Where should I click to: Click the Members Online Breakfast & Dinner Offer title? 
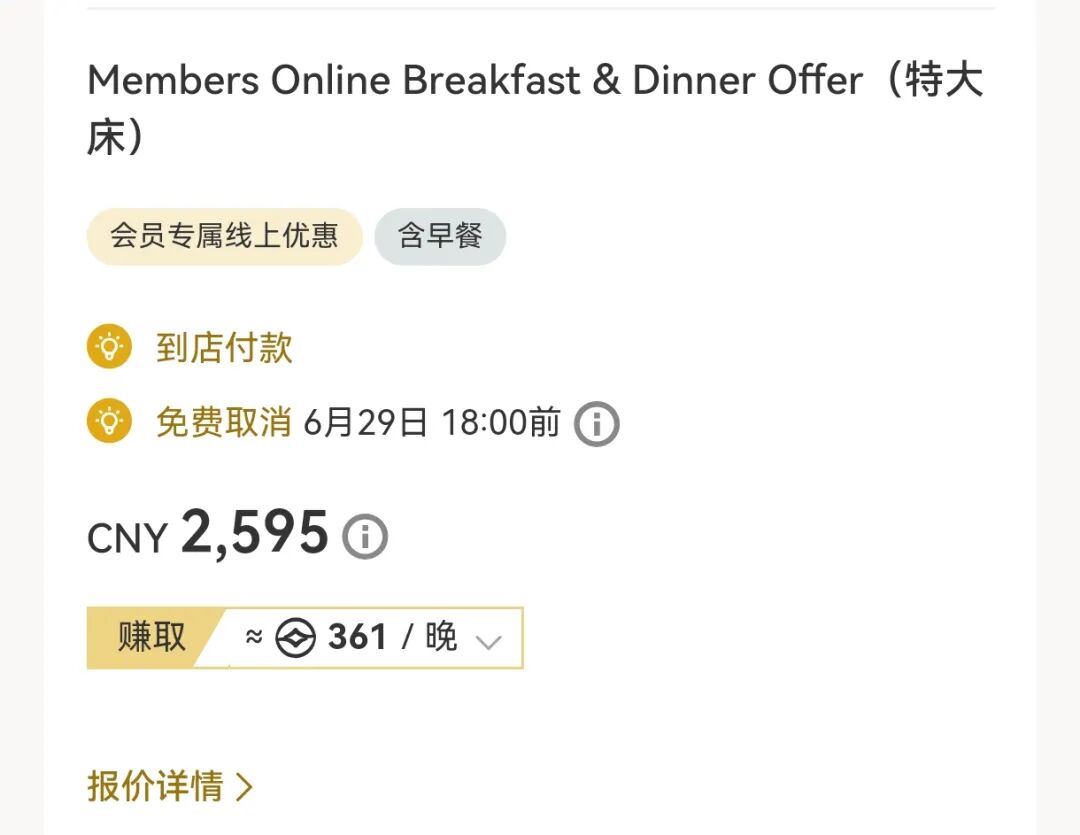click(475, 82)
